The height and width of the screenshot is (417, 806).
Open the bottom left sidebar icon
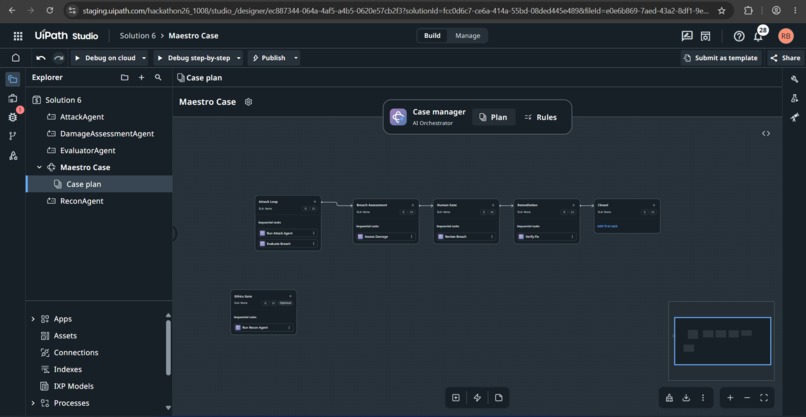13,155
